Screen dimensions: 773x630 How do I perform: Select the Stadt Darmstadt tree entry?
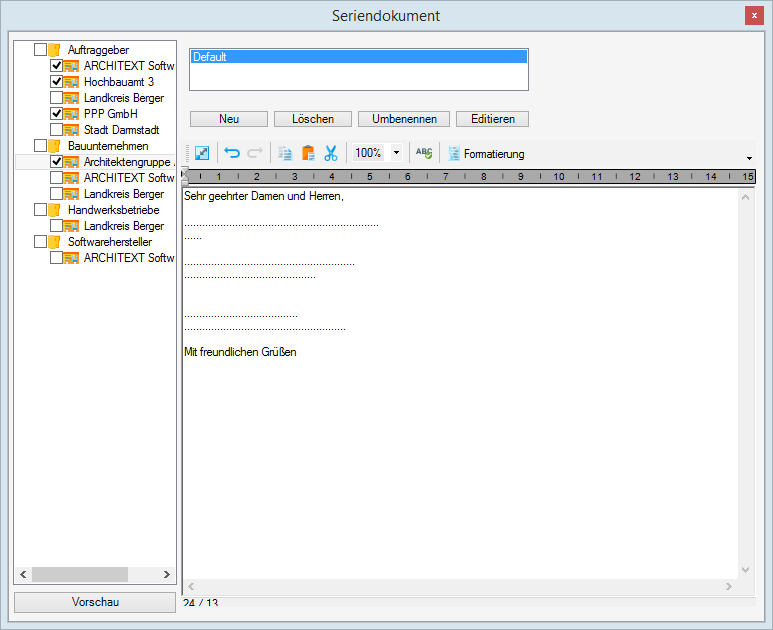(121, 130)
